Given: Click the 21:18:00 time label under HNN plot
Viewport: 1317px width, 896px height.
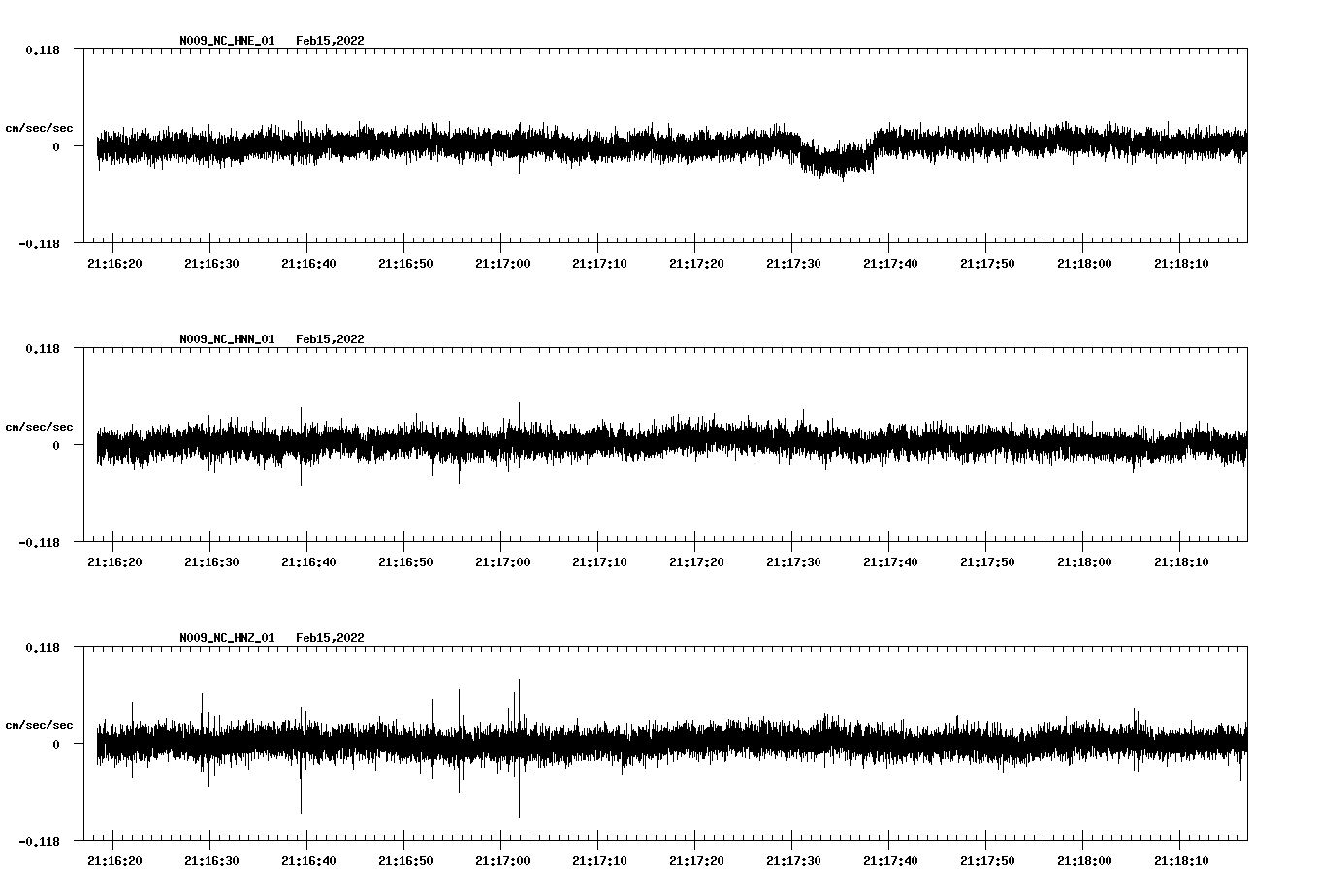Looking at the screenshot, I should click(1084, 562).
